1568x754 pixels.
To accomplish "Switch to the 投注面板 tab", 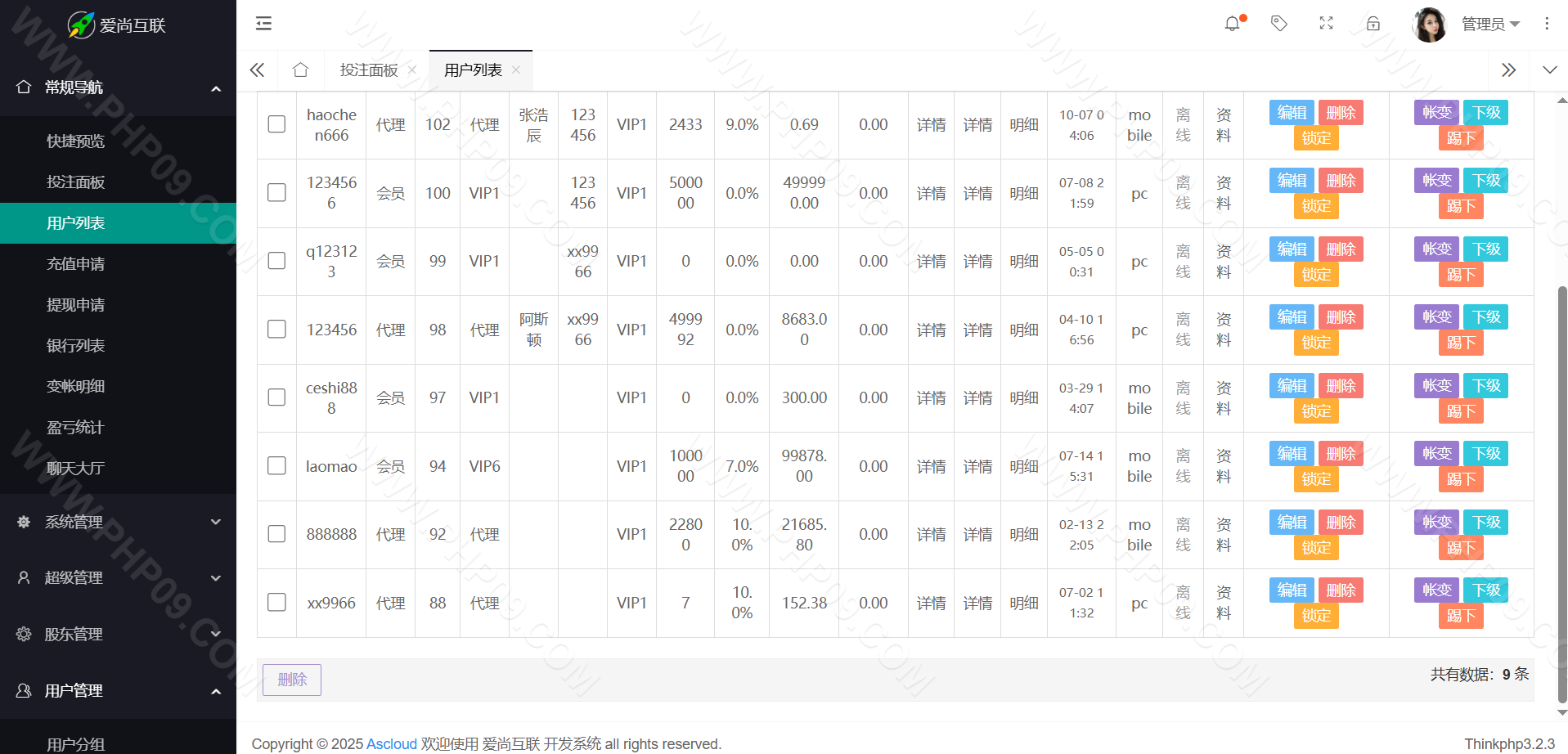I will 369,70.
